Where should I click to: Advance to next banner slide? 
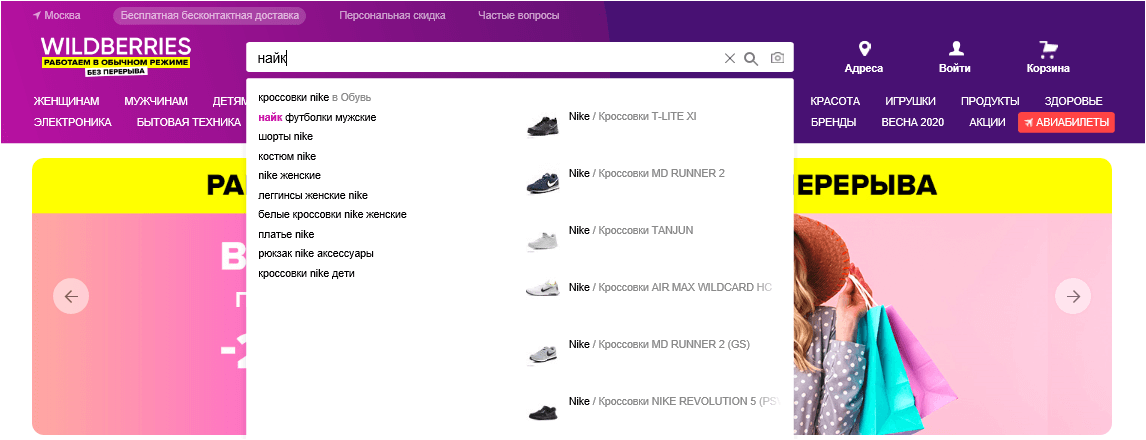pos(1073,296)
